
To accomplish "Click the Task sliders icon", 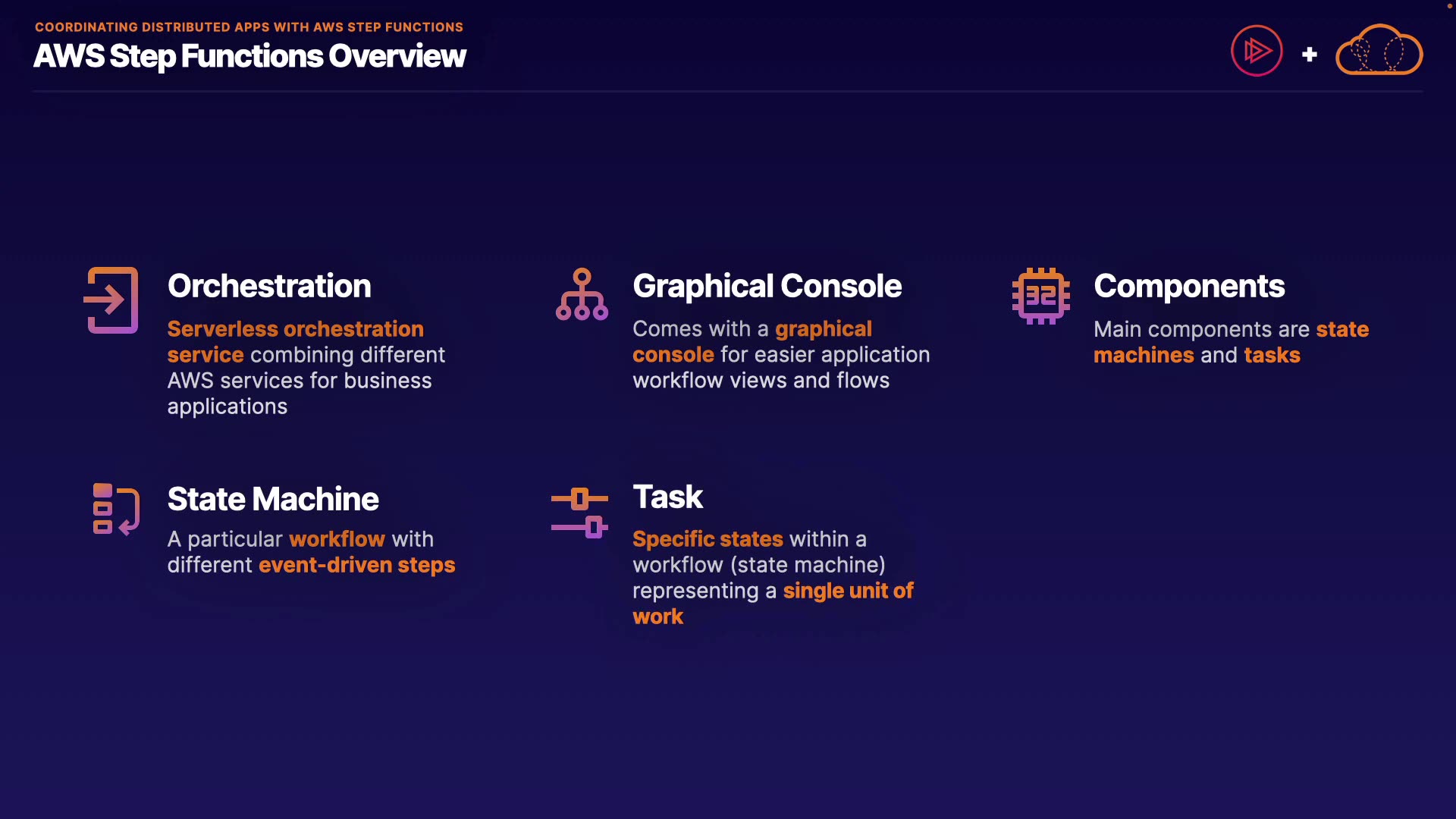I will 579,513.
